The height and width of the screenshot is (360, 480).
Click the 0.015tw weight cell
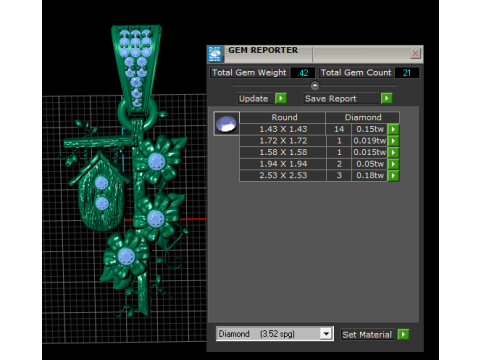[x=370, y=152]
